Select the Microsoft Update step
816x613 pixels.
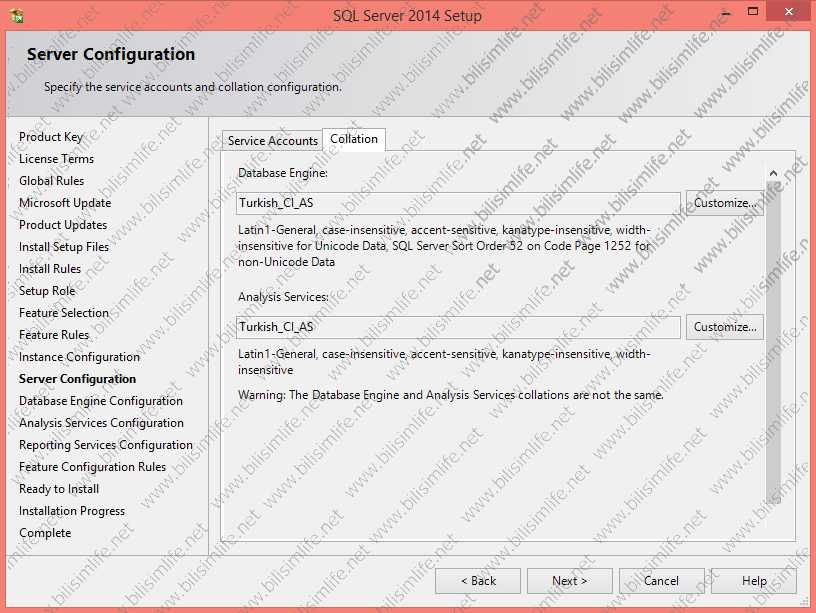(x=65, y=202)
